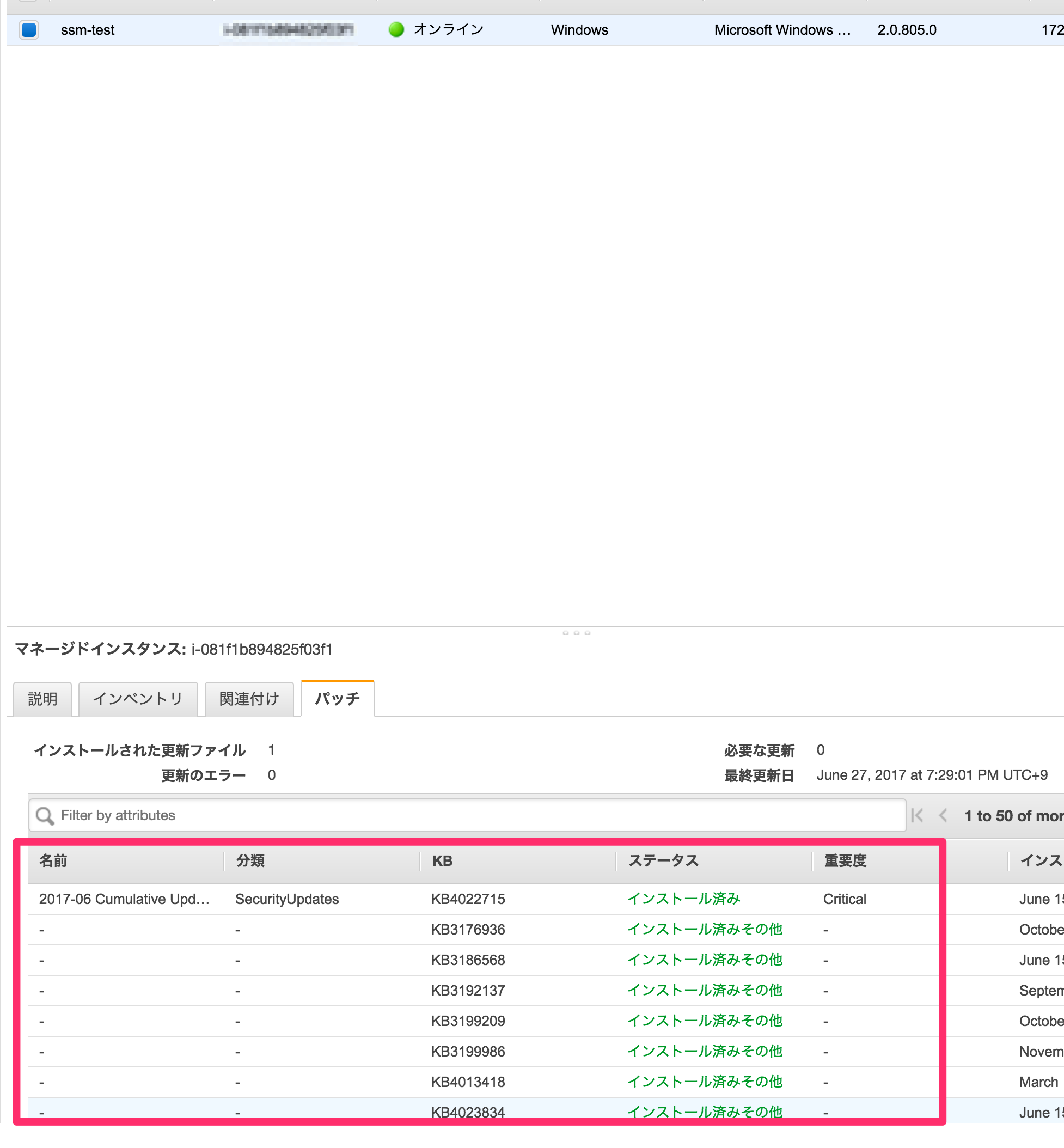The image size is (1064, 1148).
Task: Click the previous page arrow icon
Action: 943,815
